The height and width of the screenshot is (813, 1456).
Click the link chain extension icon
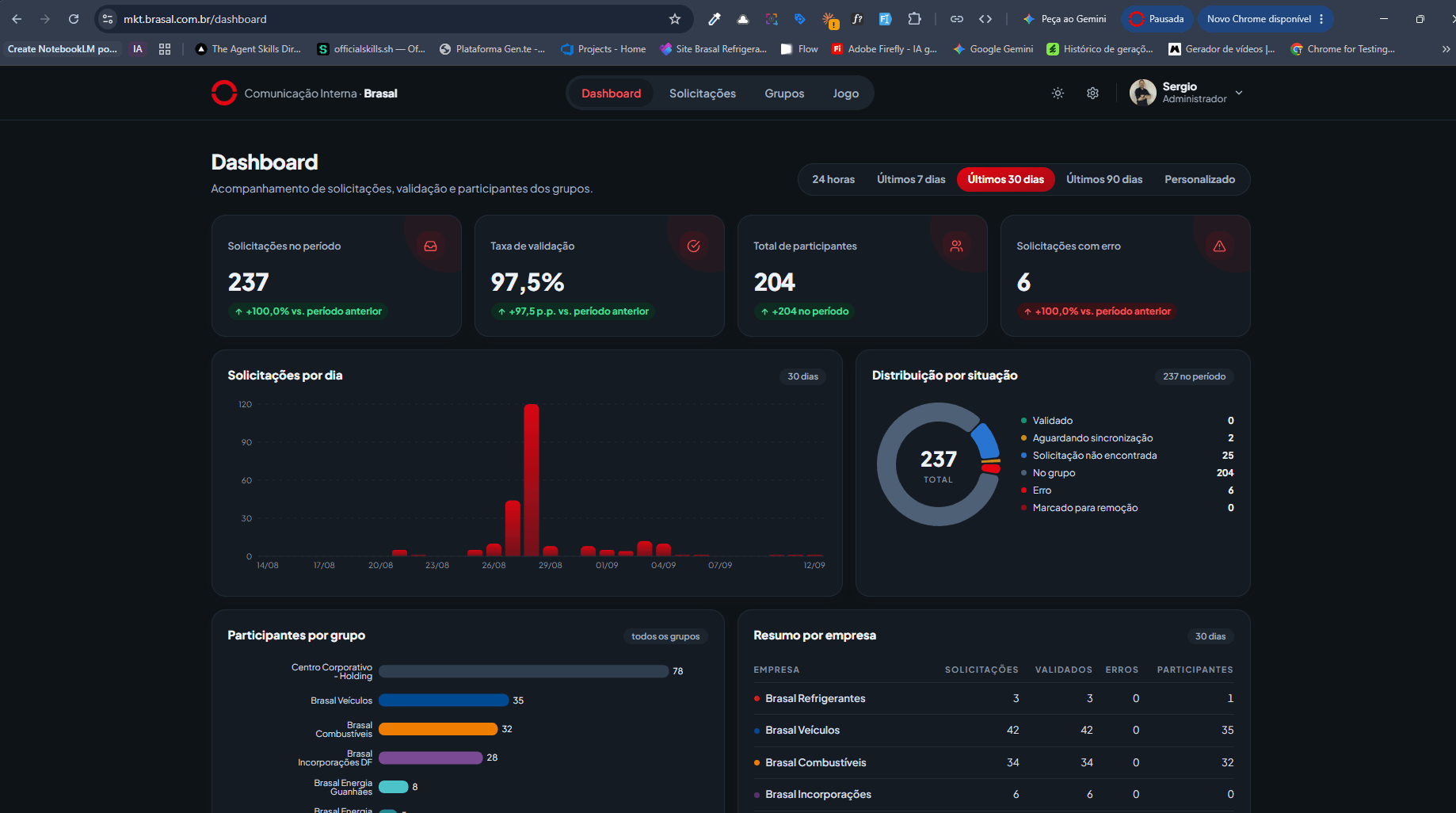957,19
